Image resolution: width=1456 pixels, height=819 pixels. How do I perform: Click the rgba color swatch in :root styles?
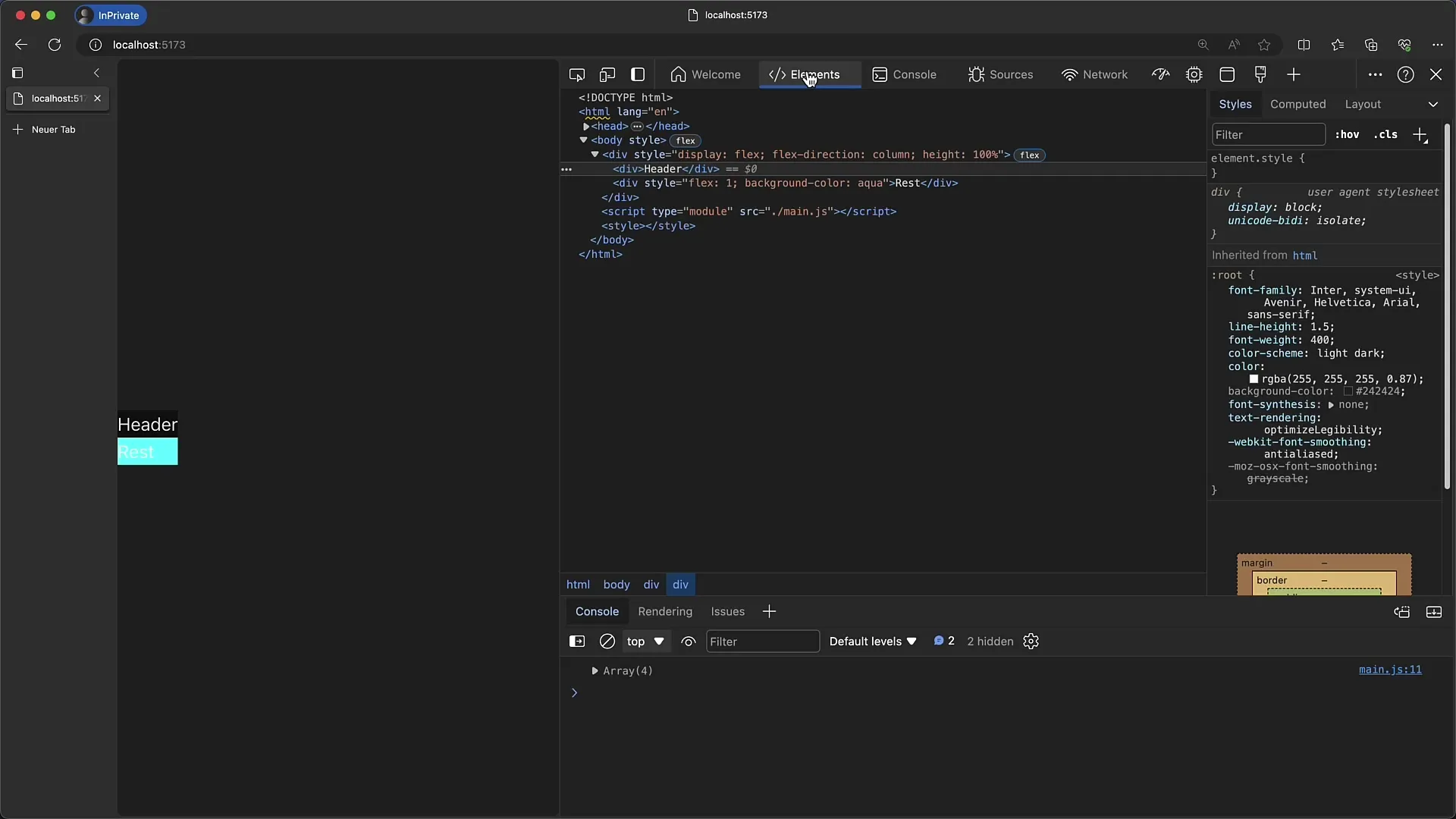coord(1253,378)
